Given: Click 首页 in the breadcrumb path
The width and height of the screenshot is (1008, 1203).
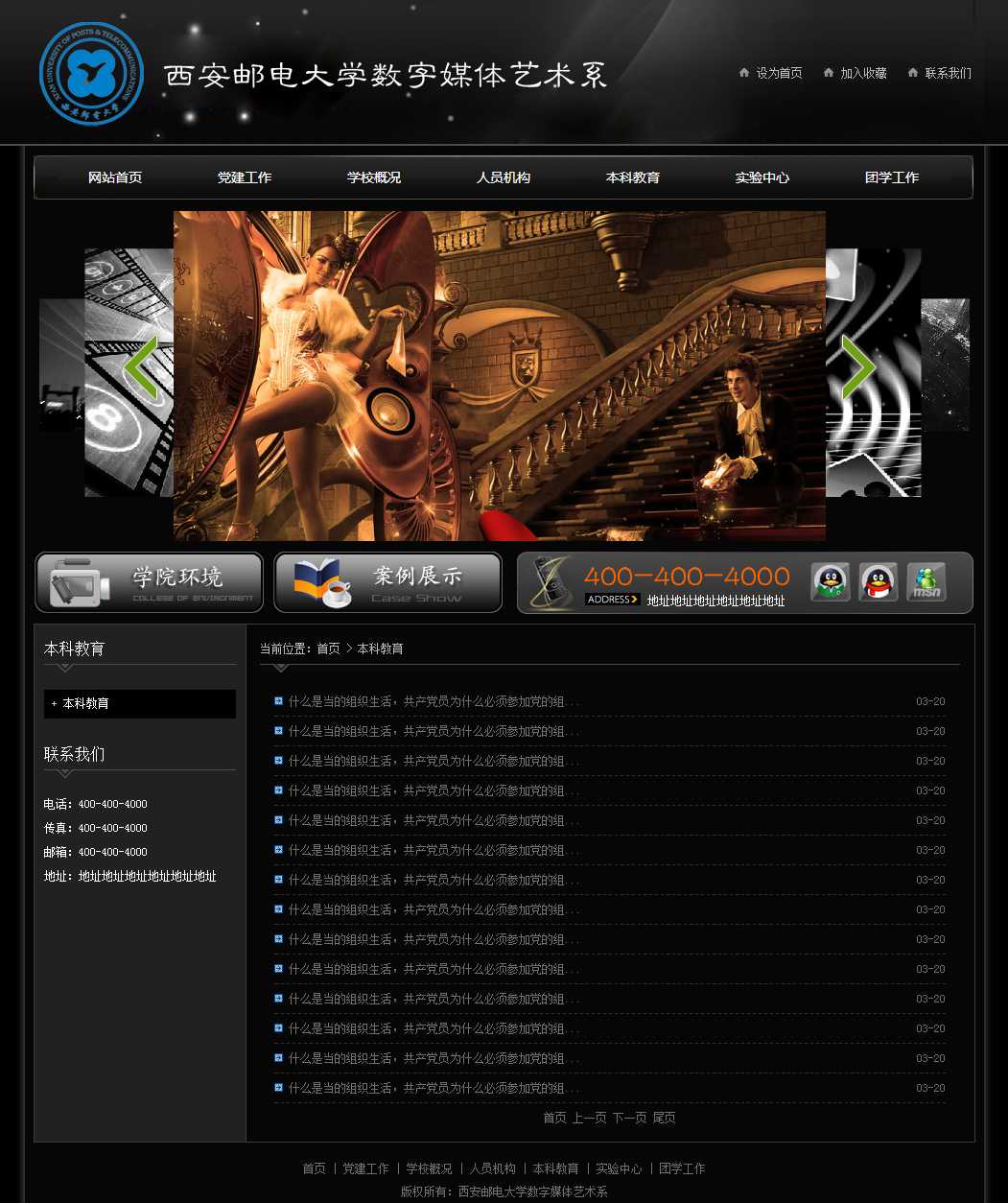Looking at the screenshot, I should [328, 649].
